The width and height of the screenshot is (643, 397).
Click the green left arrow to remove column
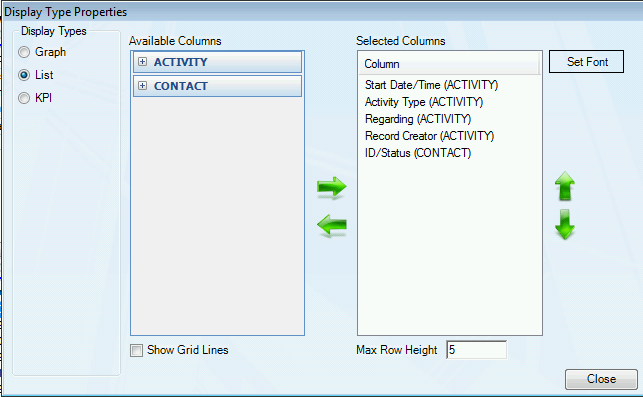coord(332,225)
